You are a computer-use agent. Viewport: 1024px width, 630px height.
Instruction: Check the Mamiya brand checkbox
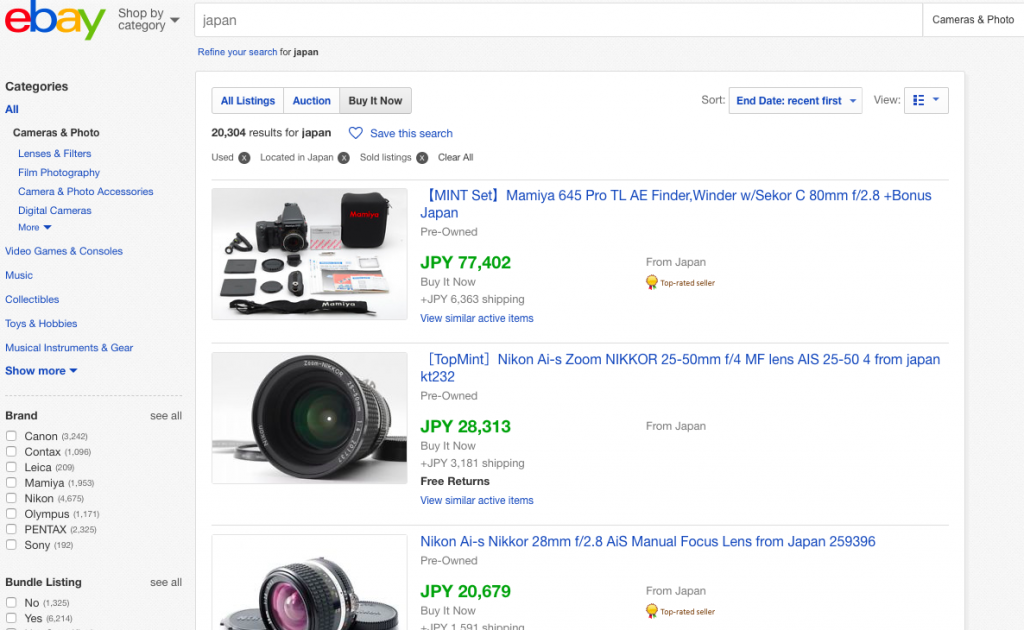[x=11, y=482]
